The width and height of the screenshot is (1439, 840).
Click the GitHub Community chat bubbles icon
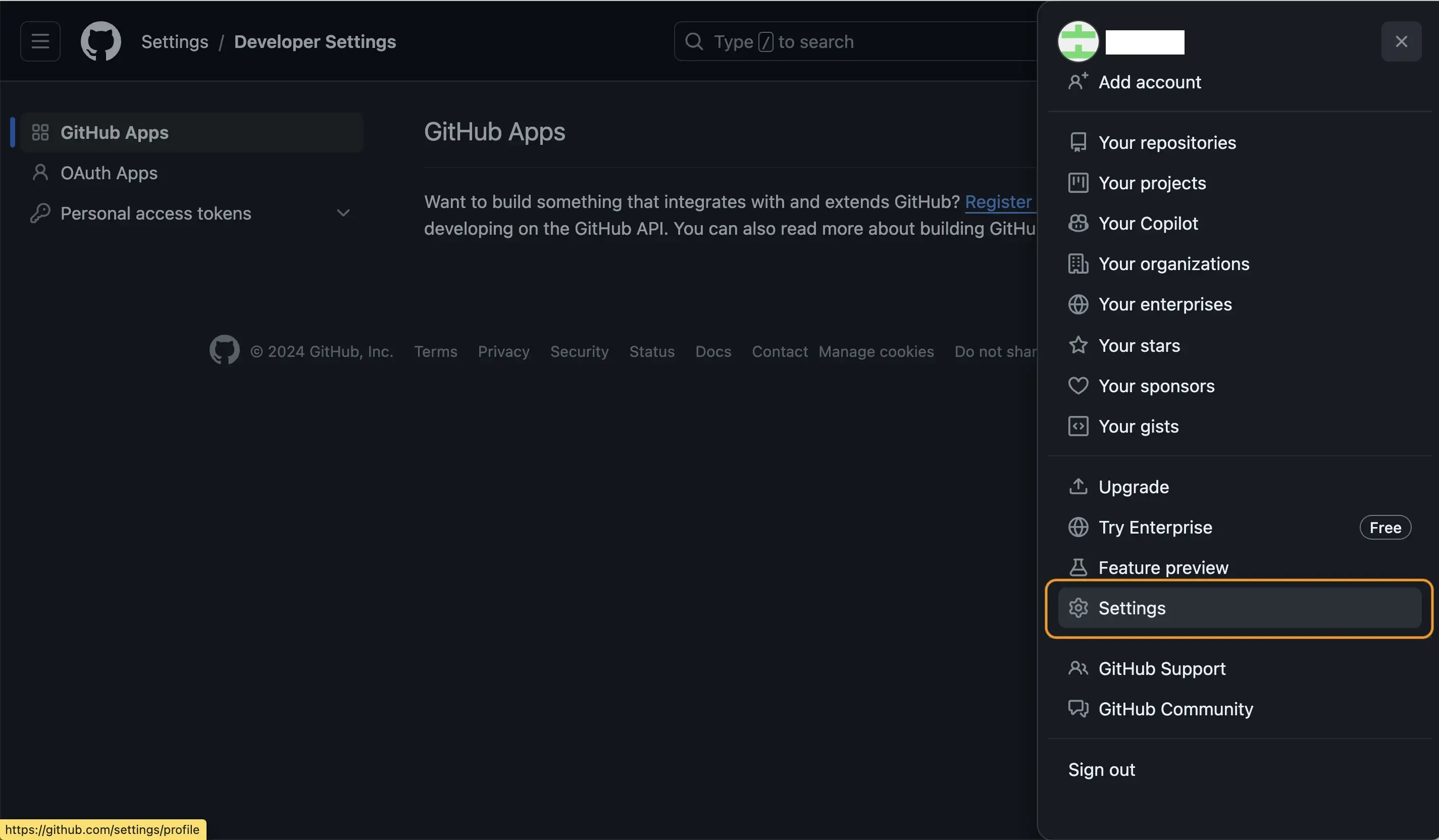pos(1078,709)
